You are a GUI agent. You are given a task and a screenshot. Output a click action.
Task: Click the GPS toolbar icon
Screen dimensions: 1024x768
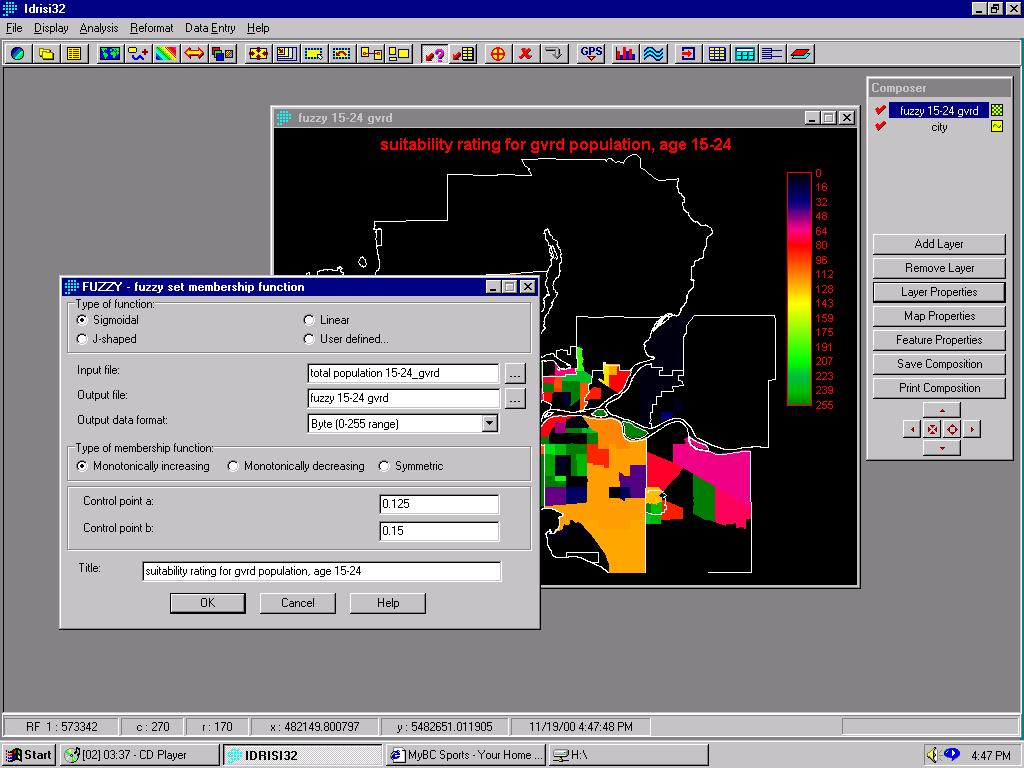(591, 53)
